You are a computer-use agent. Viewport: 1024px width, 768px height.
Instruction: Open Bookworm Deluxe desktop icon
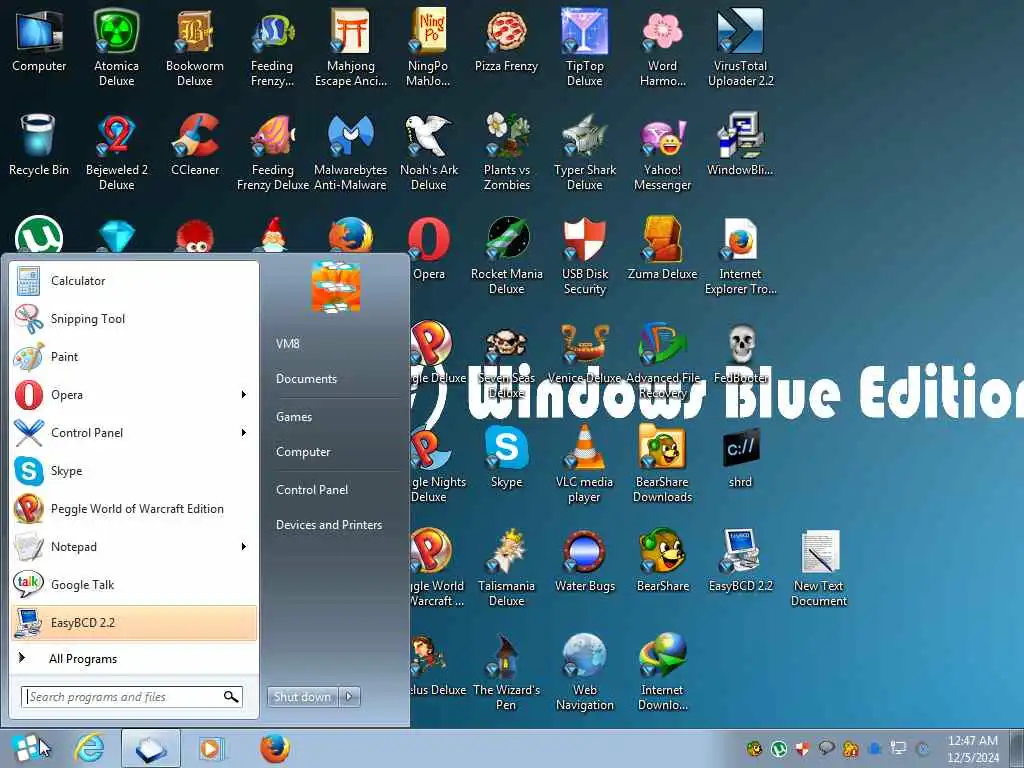pyautogui.click(x=195, y=47)
